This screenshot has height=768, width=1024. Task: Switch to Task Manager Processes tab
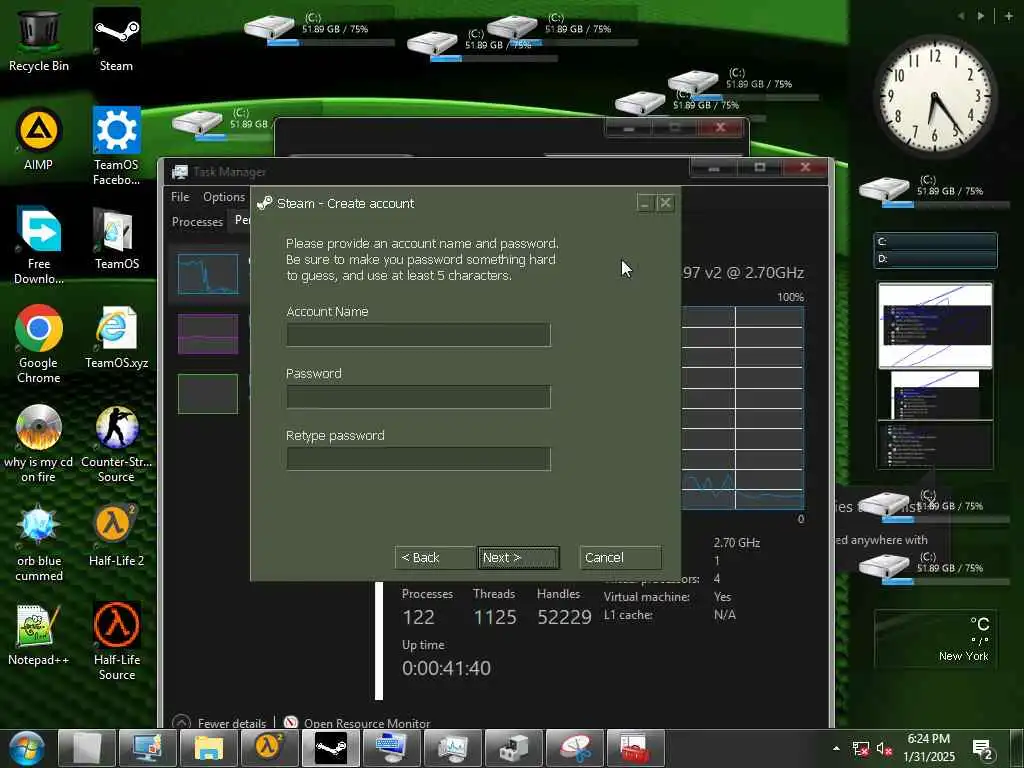tap(197, 222)
